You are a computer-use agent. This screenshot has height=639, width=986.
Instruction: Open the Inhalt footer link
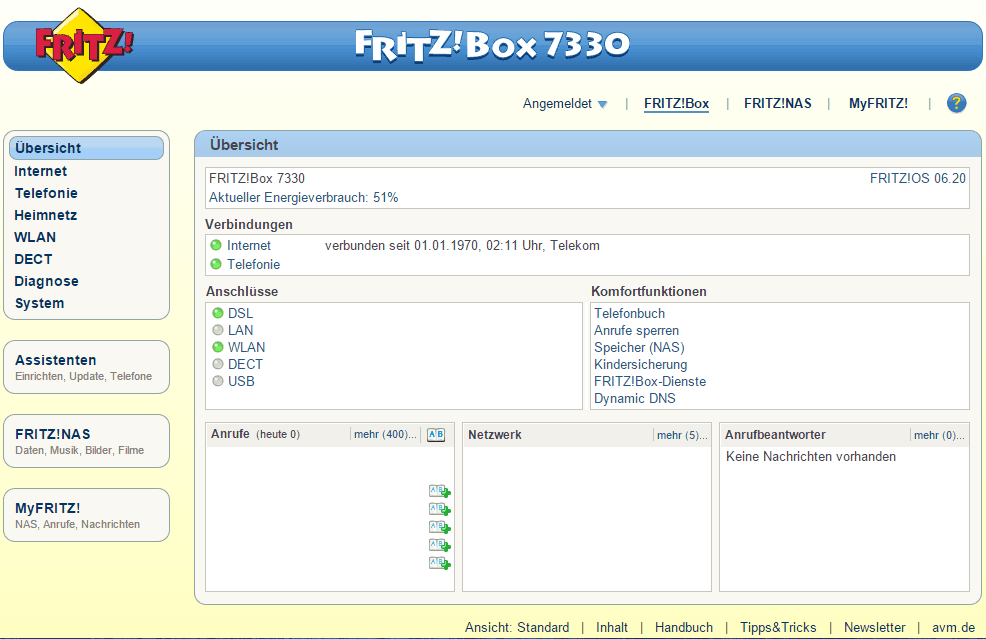[x=612, y=627]
